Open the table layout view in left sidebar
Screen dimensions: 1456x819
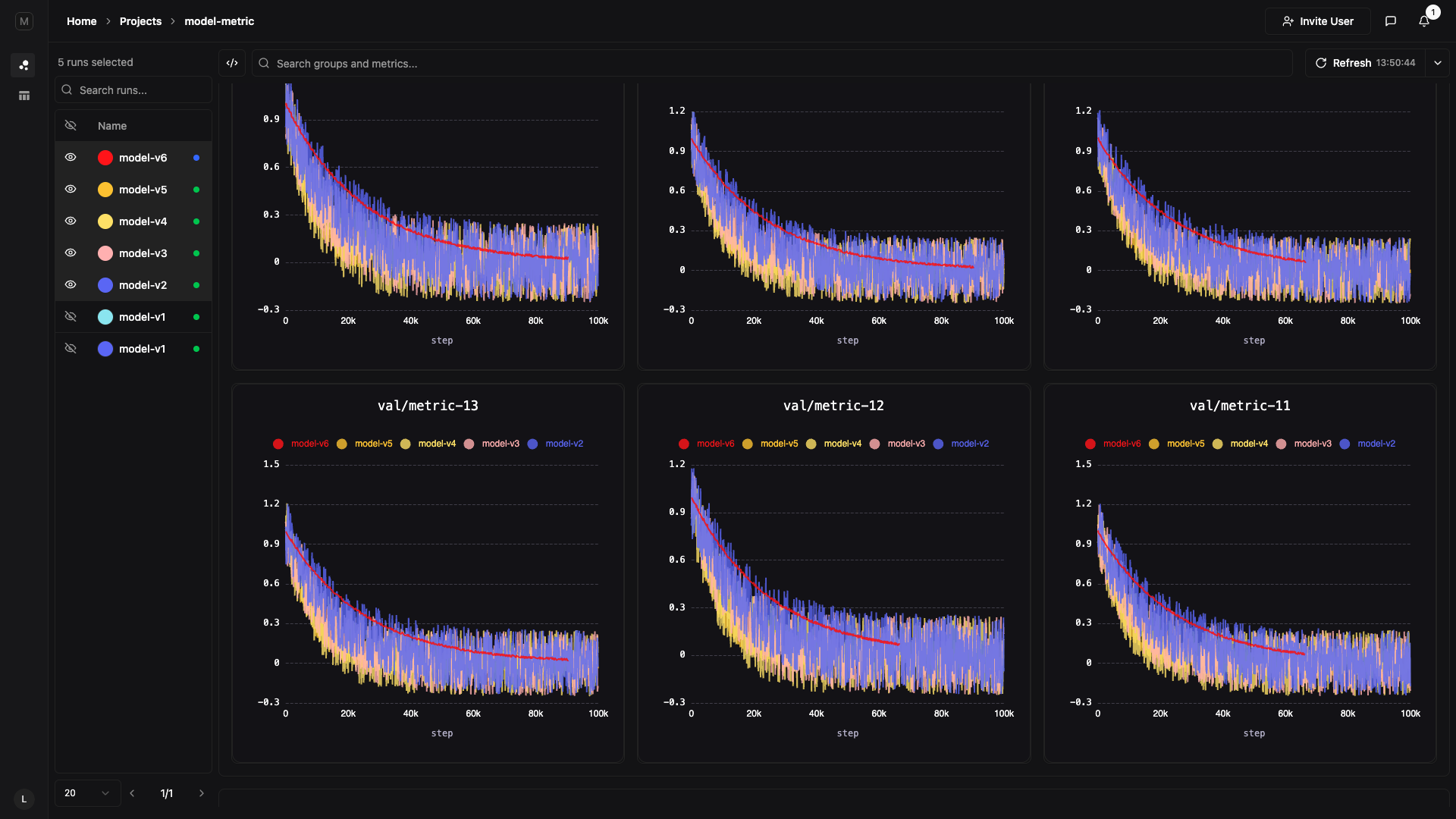point(24,96)
